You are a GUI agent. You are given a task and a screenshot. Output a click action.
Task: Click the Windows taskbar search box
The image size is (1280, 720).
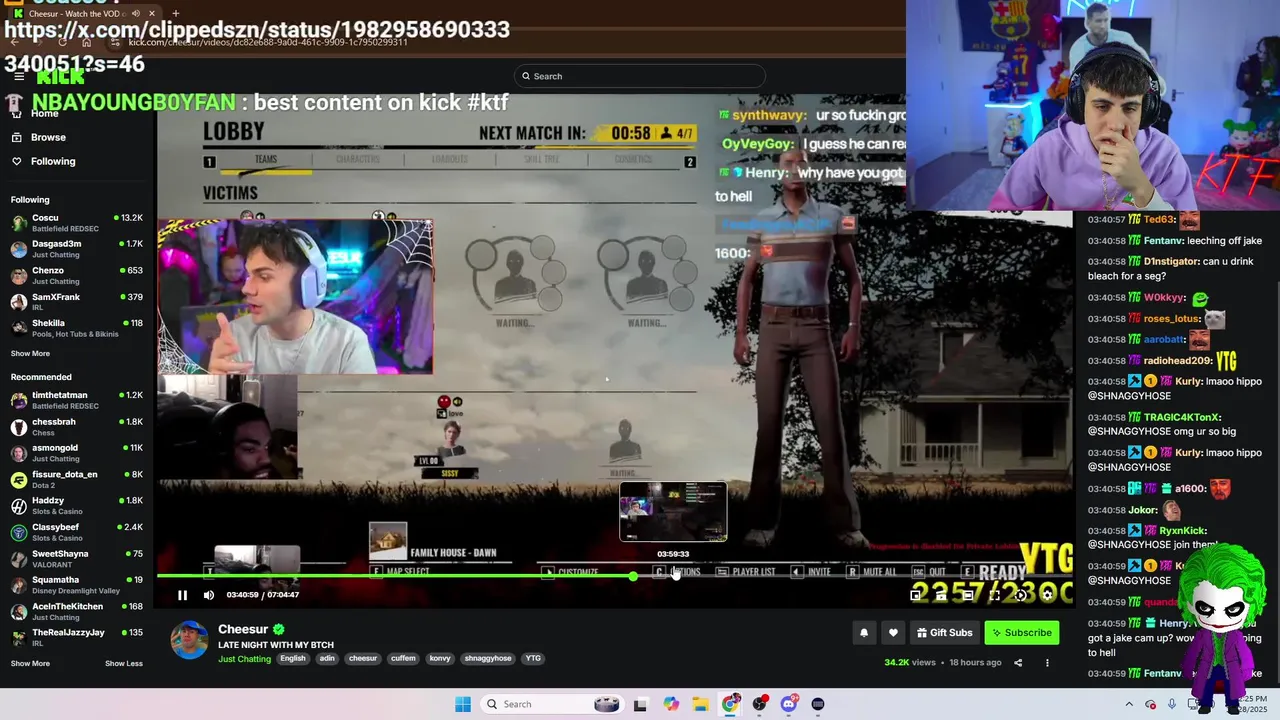pyautogui.click(x=552, y=704)
